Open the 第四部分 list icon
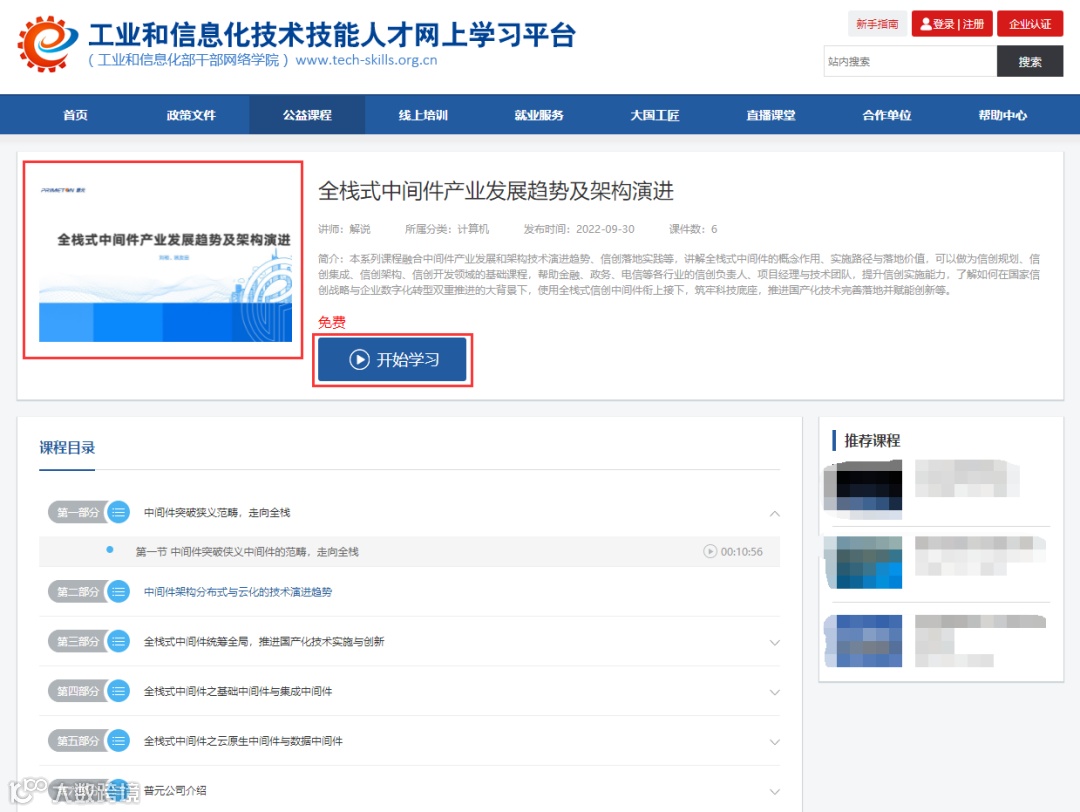This screenshot has width=1080, height=812. coord(118,691)
